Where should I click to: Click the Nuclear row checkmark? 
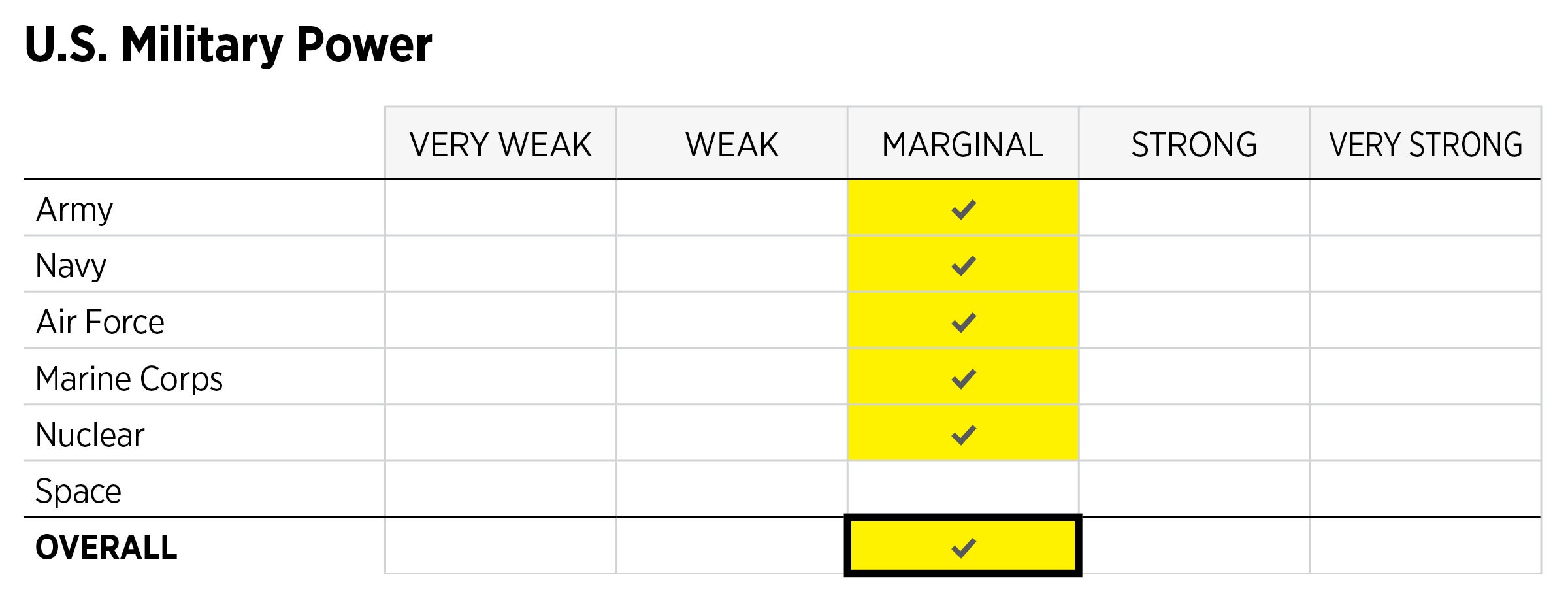pyautogui.click(x=964, y=435)
